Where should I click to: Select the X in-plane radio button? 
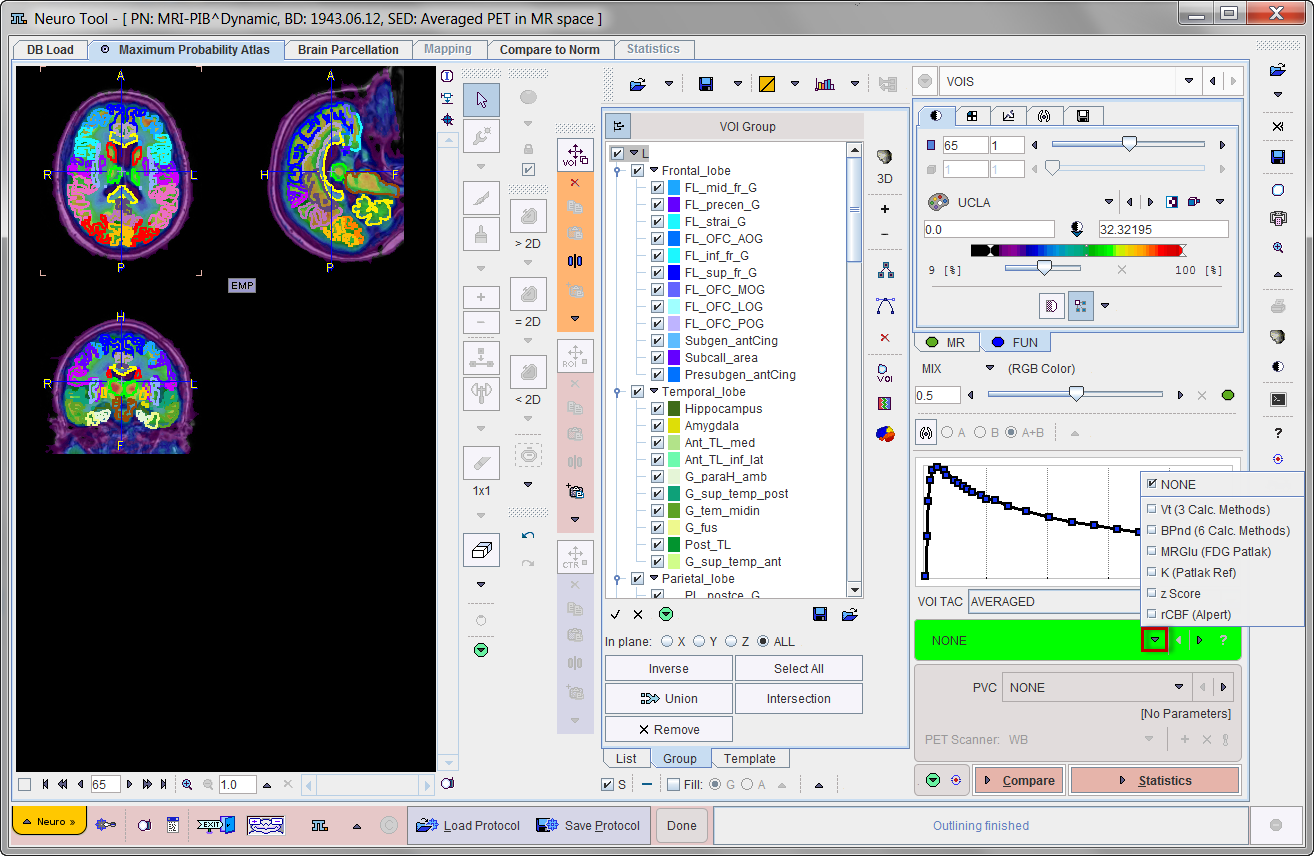pyautogui.click(x=667, y=642)
